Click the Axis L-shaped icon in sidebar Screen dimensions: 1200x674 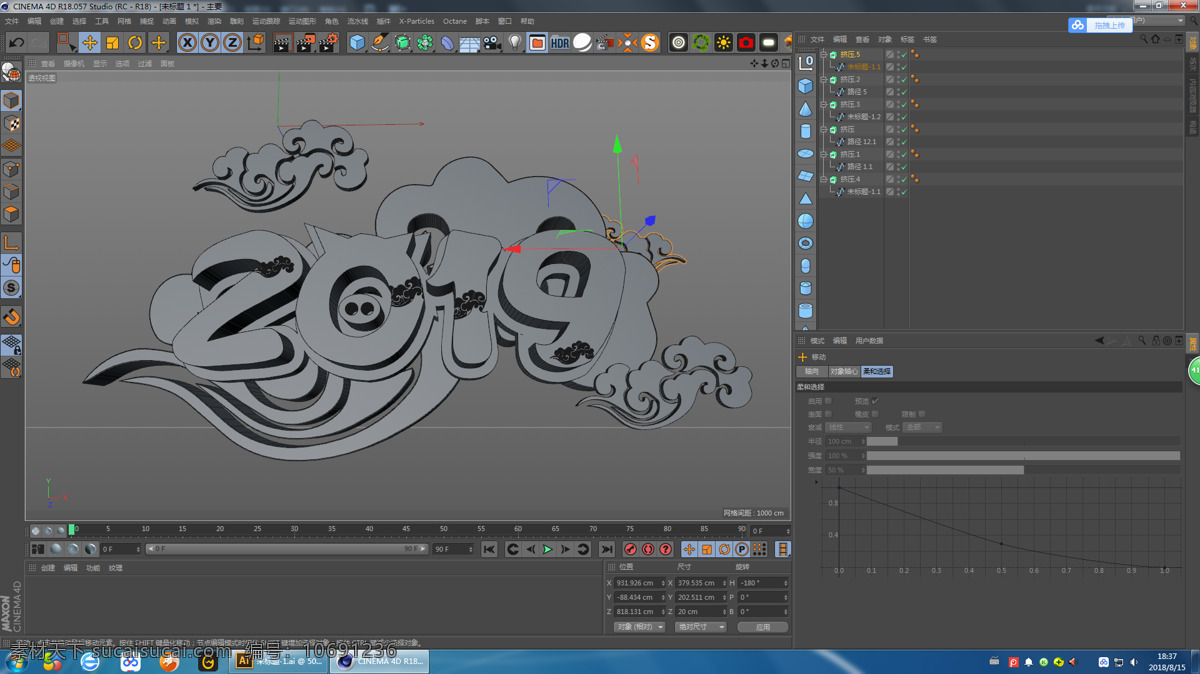11,242
